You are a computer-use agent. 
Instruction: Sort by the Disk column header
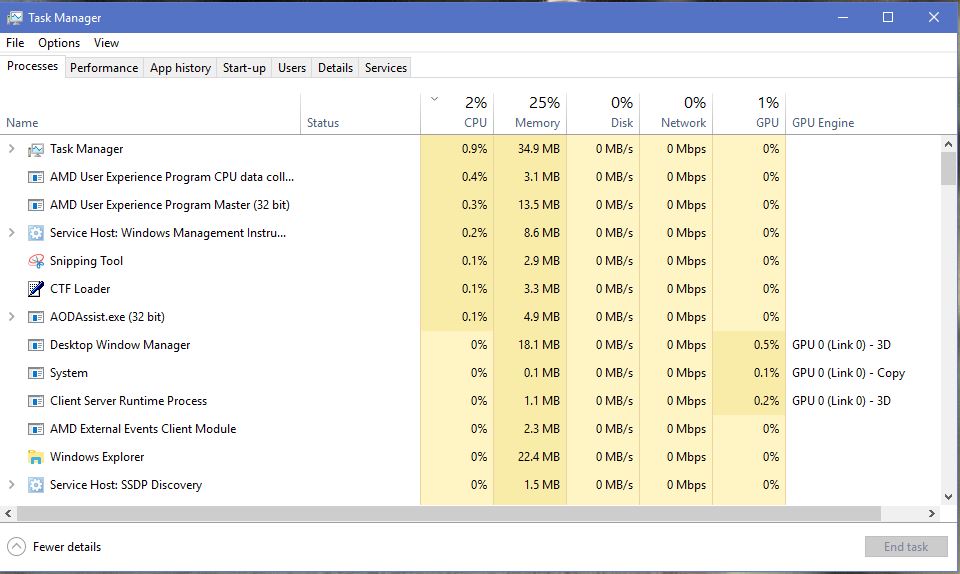(x=603, y=113)
